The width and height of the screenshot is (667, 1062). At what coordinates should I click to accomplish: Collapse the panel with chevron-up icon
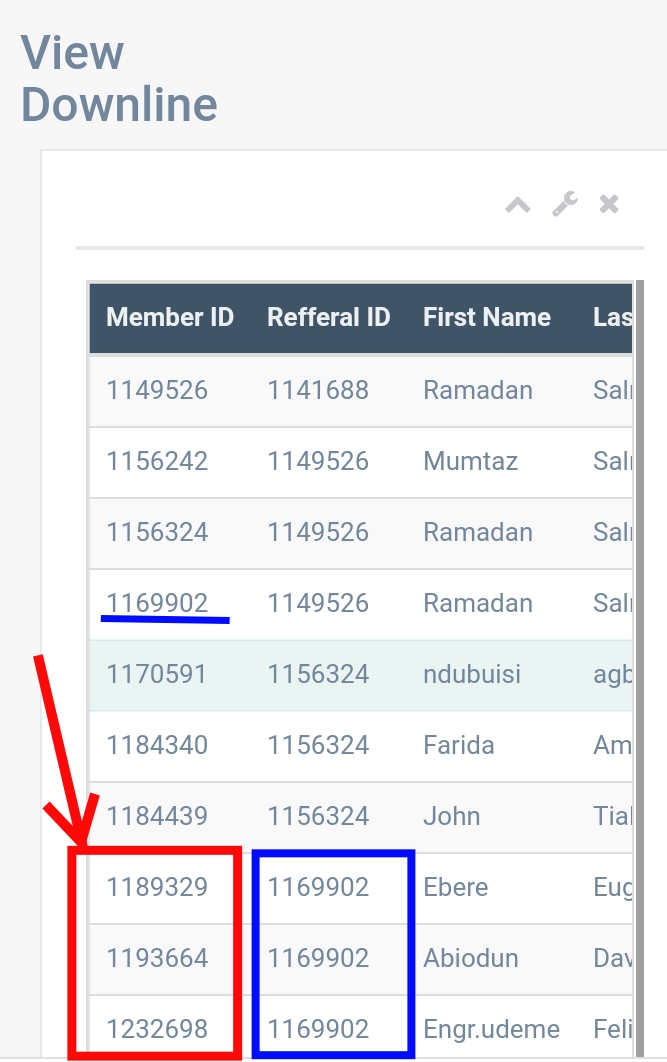coord(517,205)
